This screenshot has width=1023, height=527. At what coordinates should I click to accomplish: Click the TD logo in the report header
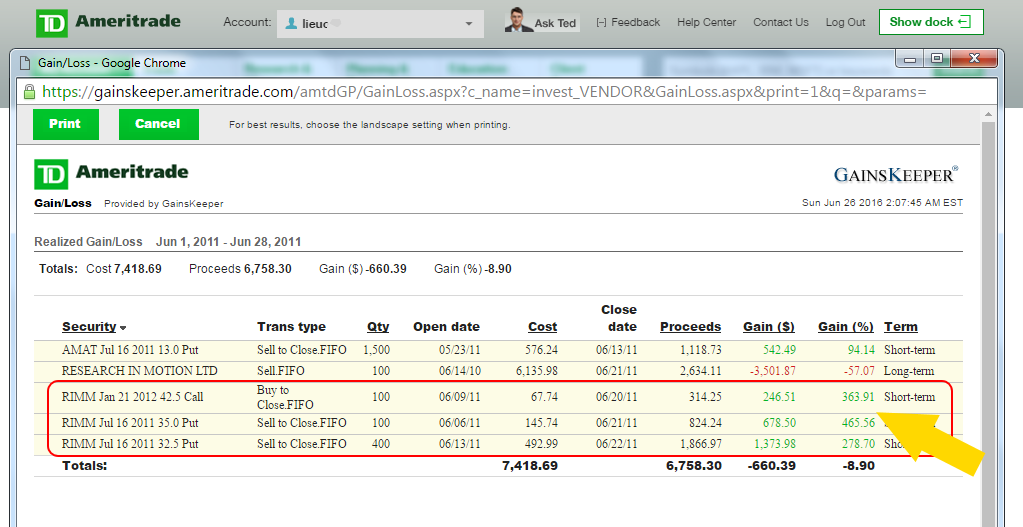coord(51,174)
